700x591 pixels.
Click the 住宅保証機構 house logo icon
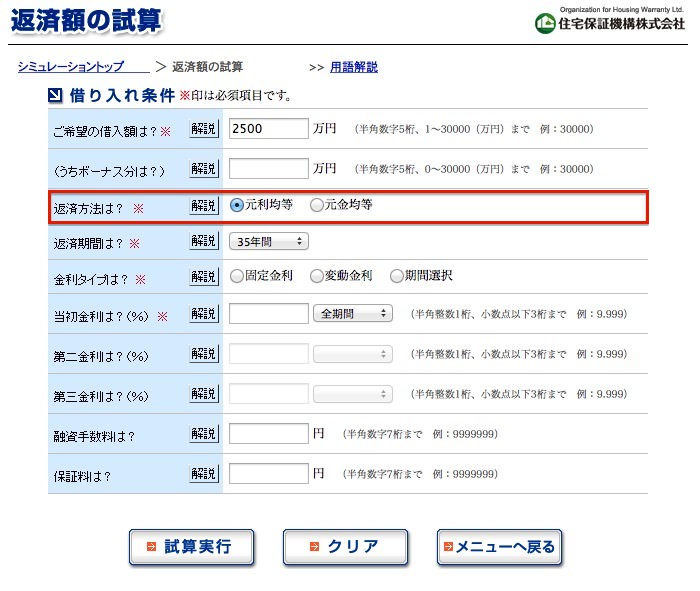(545, 23)
